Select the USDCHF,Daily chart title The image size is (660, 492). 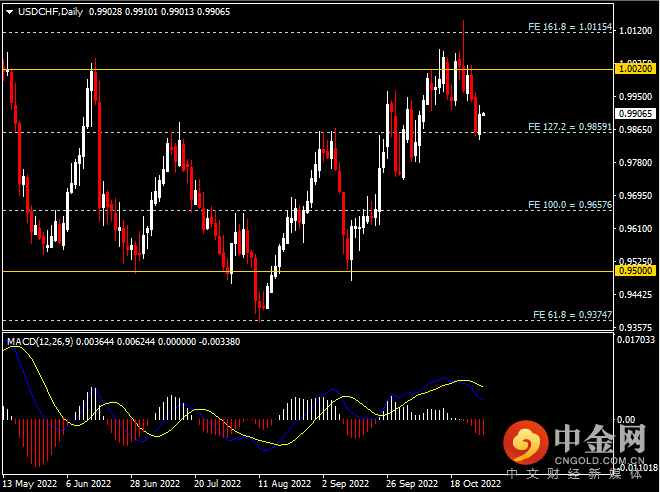[x=51, y=12]
